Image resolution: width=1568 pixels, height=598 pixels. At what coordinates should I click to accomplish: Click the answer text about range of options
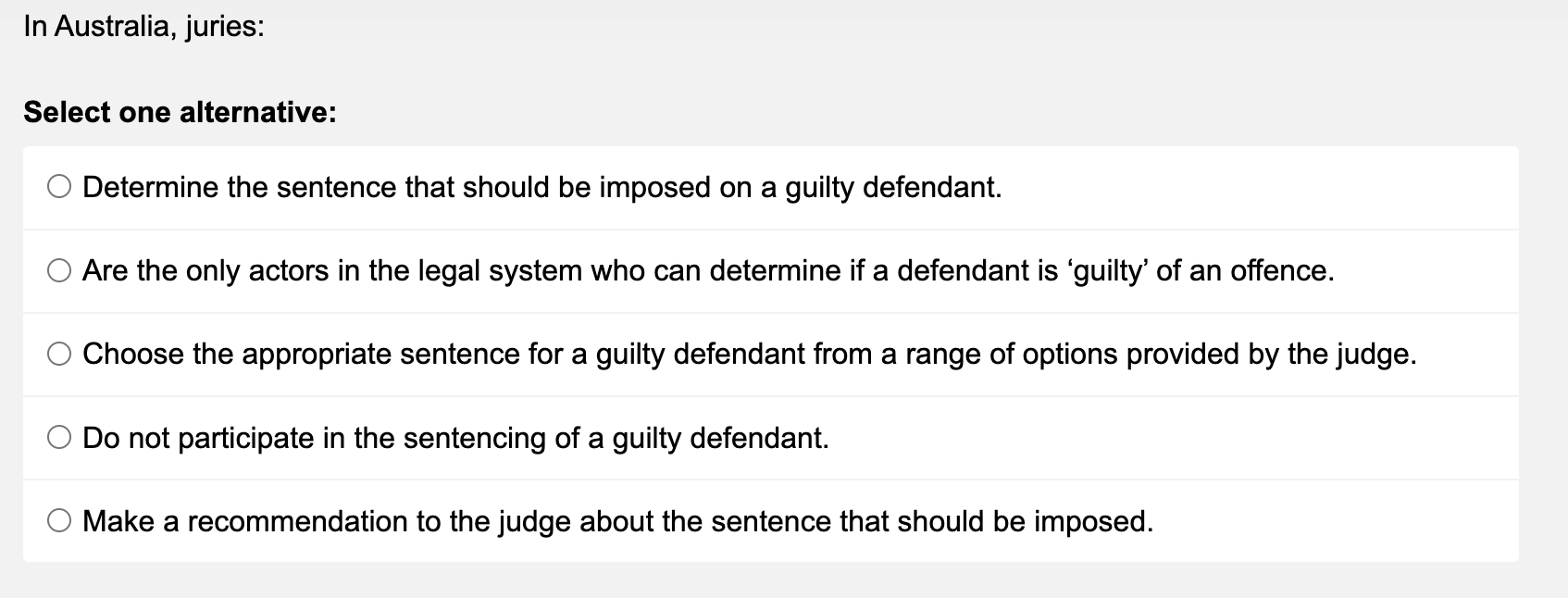750,353
